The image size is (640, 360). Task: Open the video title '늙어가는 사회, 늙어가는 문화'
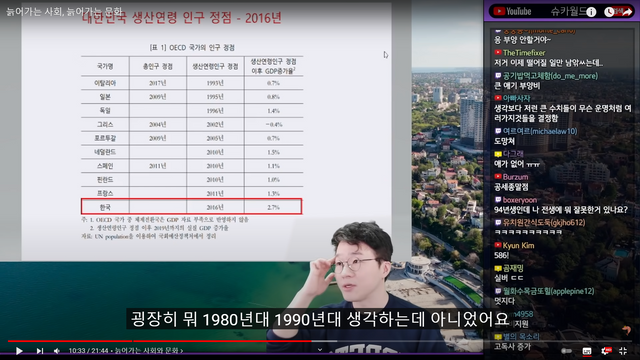(x=64, y=11)
